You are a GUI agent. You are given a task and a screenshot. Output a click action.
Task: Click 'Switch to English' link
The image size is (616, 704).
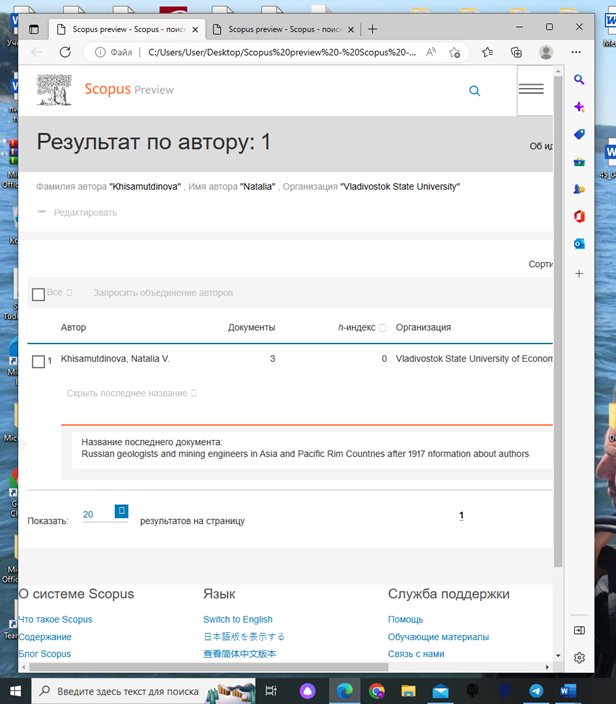(237, 620)
